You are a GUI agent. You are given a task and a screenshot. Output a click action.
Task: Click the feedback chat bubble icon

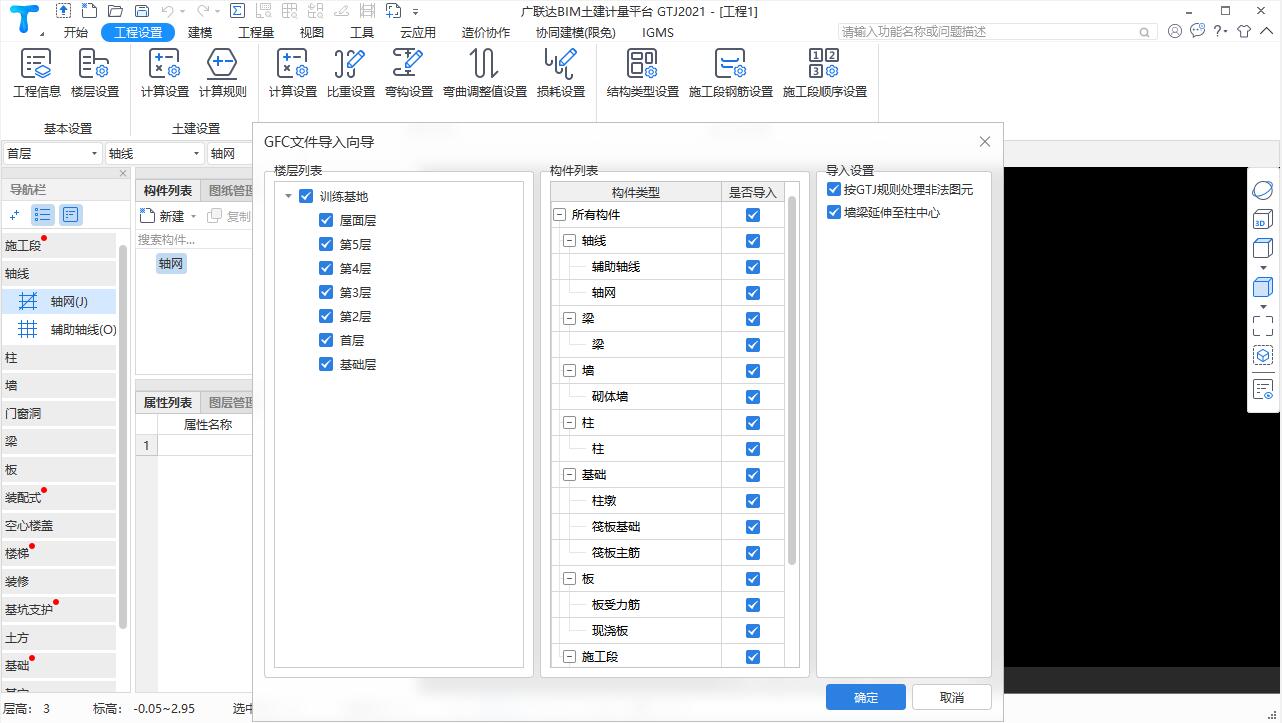coord(1197,32)
